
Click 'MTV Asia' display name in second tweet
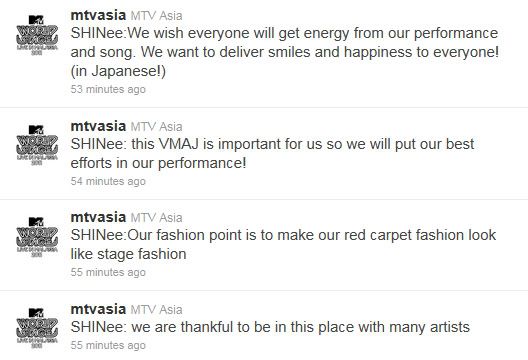[157, 127]
